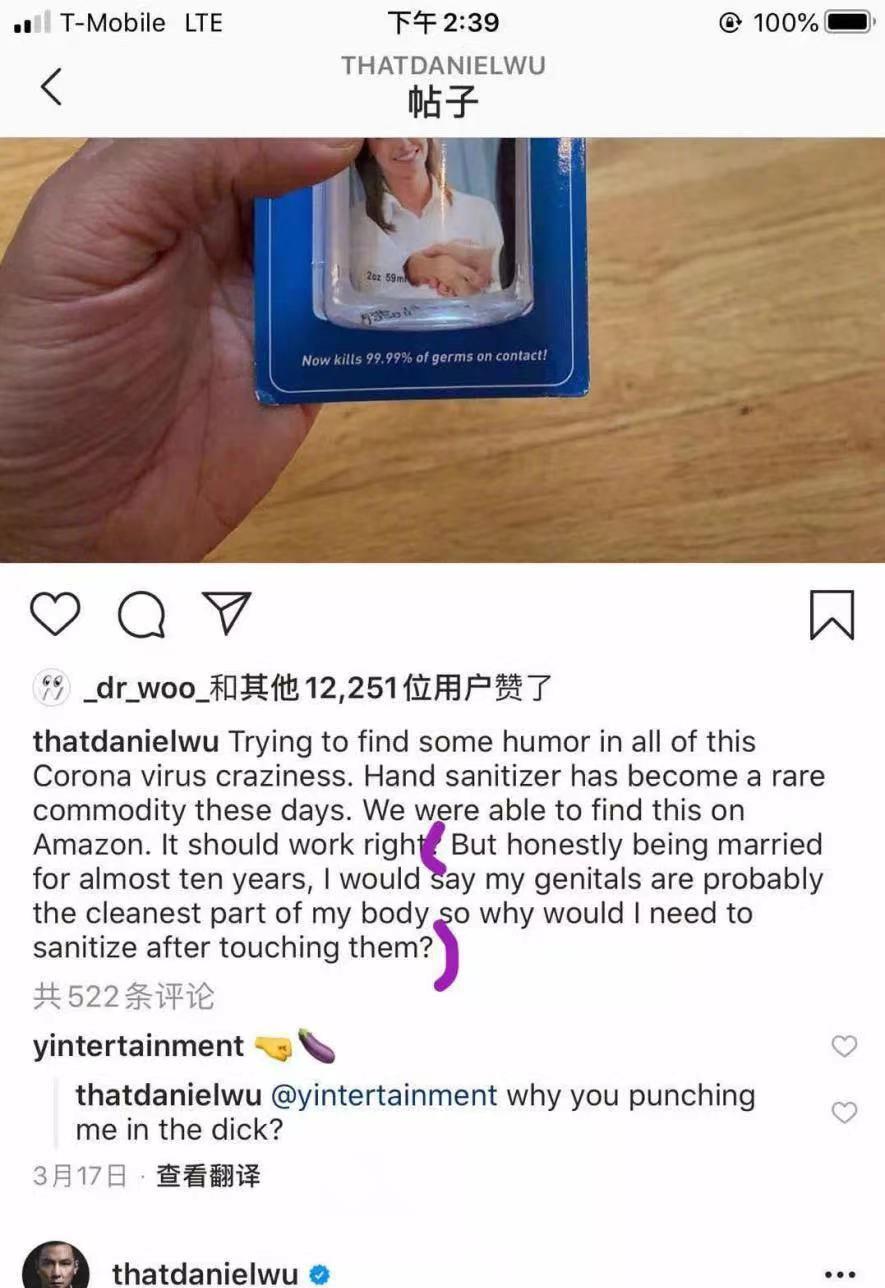Image resolution: width=885 pixels, height=1288 pixels.
Task: Tap 查看翻译 to see translation
Action: [x=209, y=1176]
